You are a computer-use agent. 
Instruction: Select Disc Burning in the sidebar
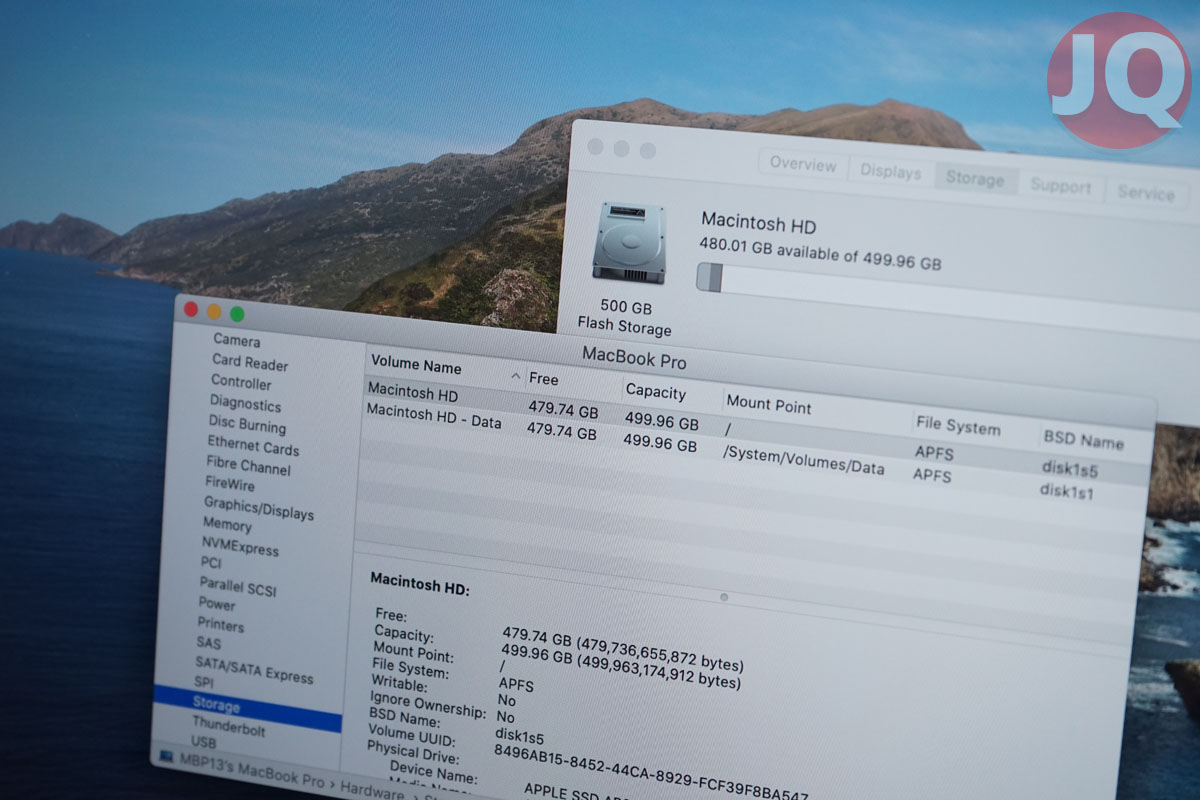pyautogui.click(x=247, y=425)
